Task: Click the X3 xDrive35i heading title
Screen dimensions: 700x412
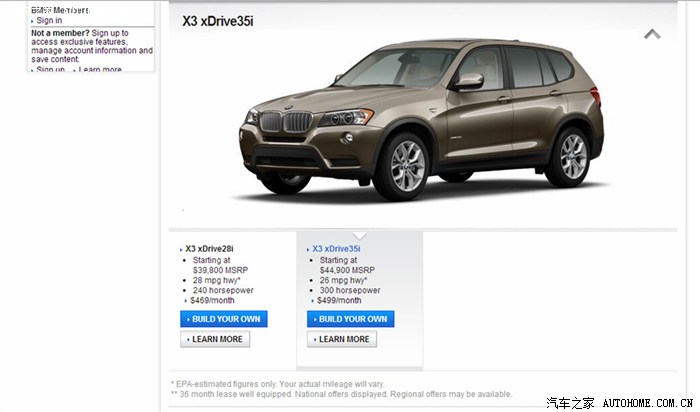Action: pyautogui.click(x=217, y=21)
